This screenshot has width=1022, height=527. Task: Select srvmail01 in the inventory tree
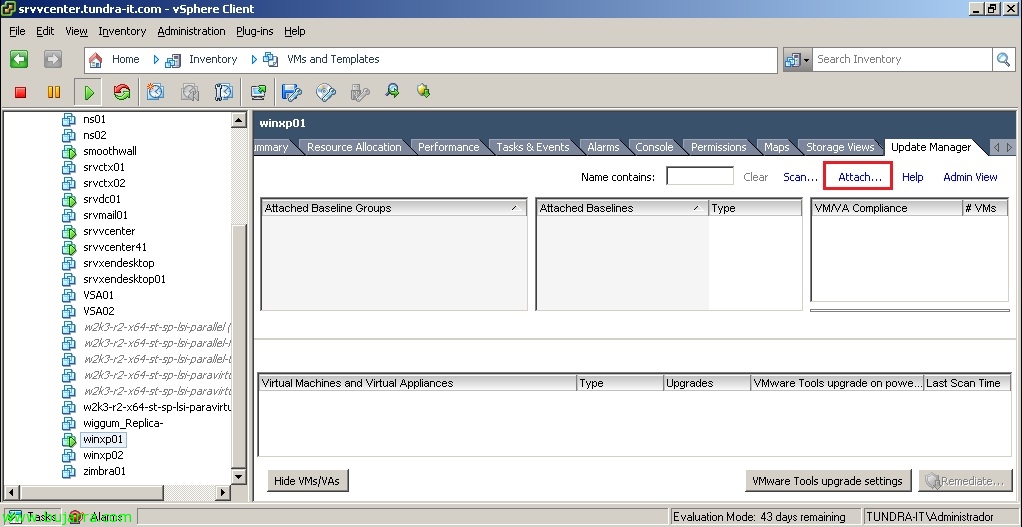click(x=105, y=216)
